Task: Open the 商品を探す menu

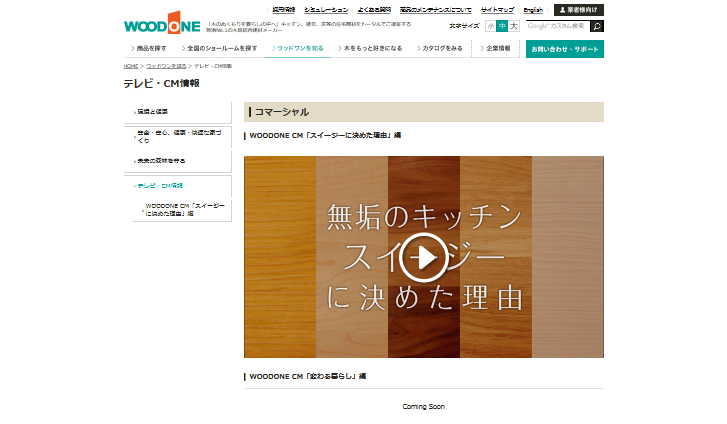Action: (148, 48)
